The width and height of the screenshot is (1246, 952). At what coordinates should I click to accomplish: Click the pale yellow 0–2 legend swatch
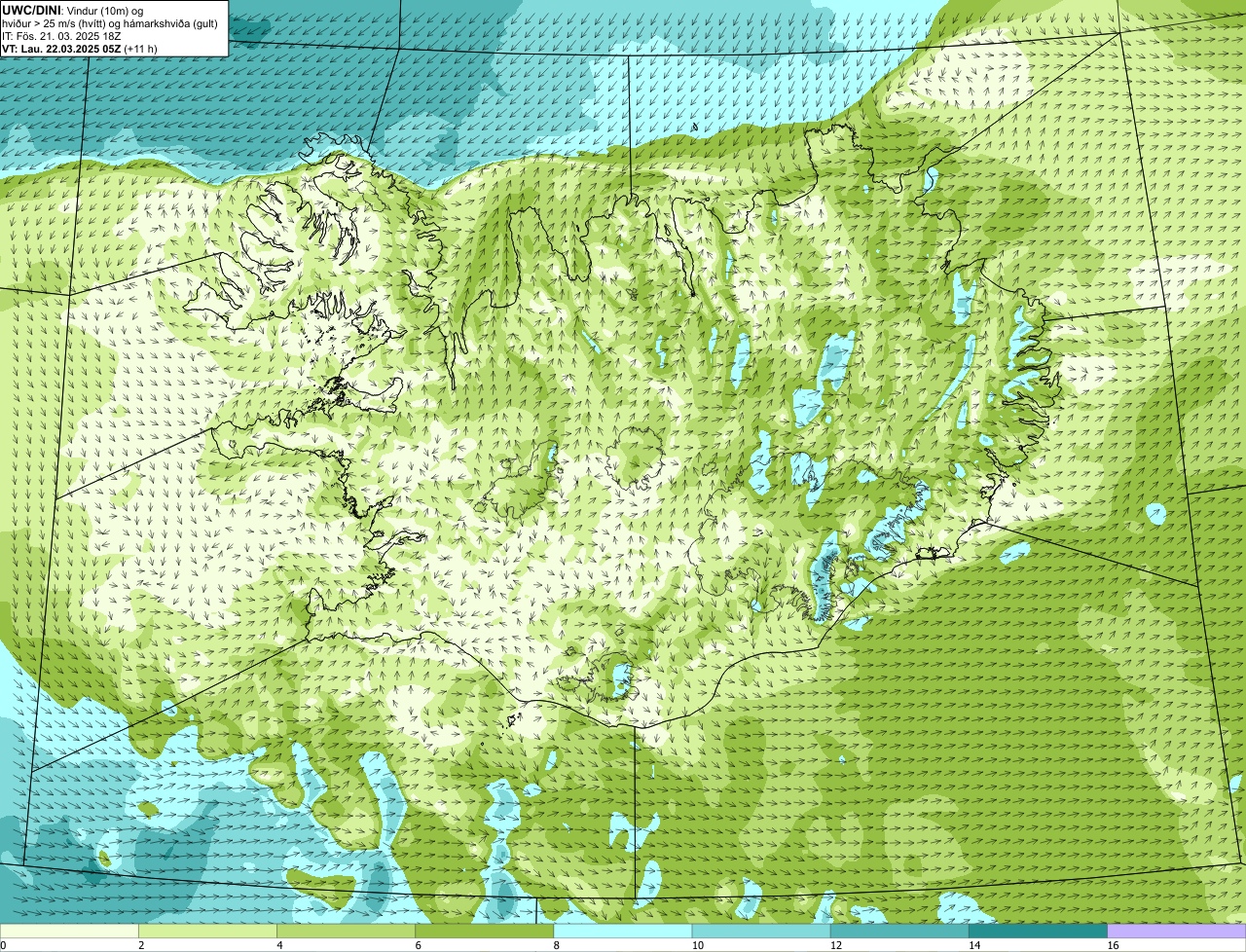(x=69, y=932)
